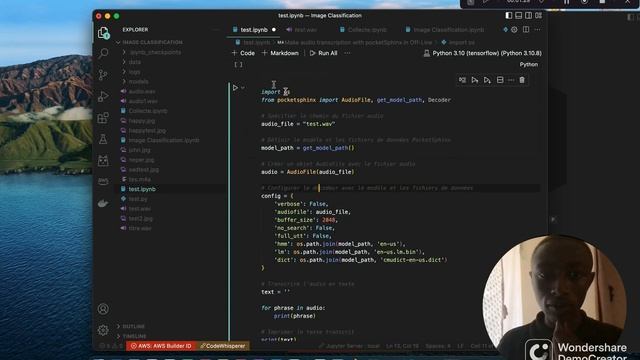Viewport: 640px width, 360px height.
Task: Open the AWS toolkit panel
Action: tap(103, 181)
